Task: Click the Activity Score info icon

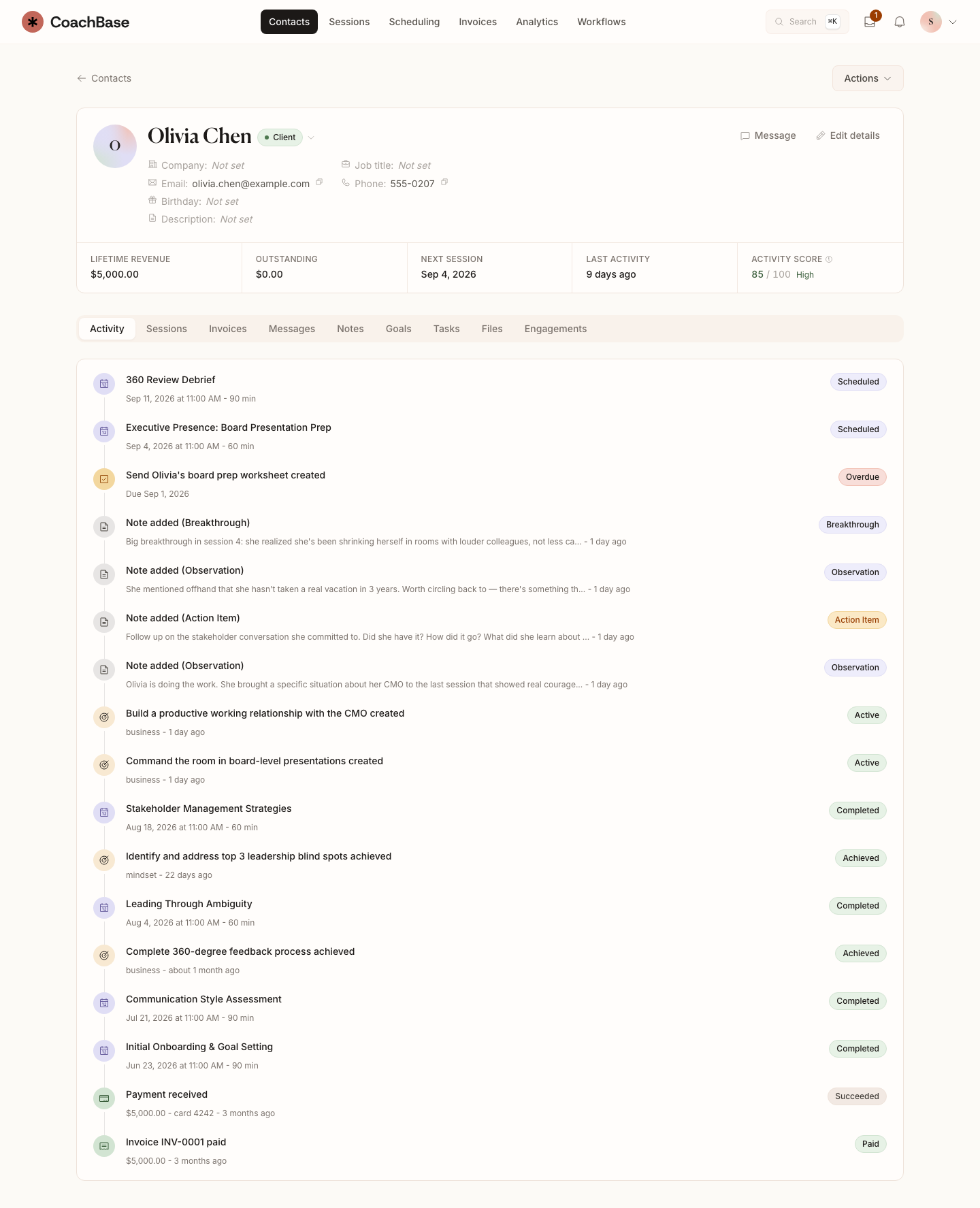Action: point(829,259)
